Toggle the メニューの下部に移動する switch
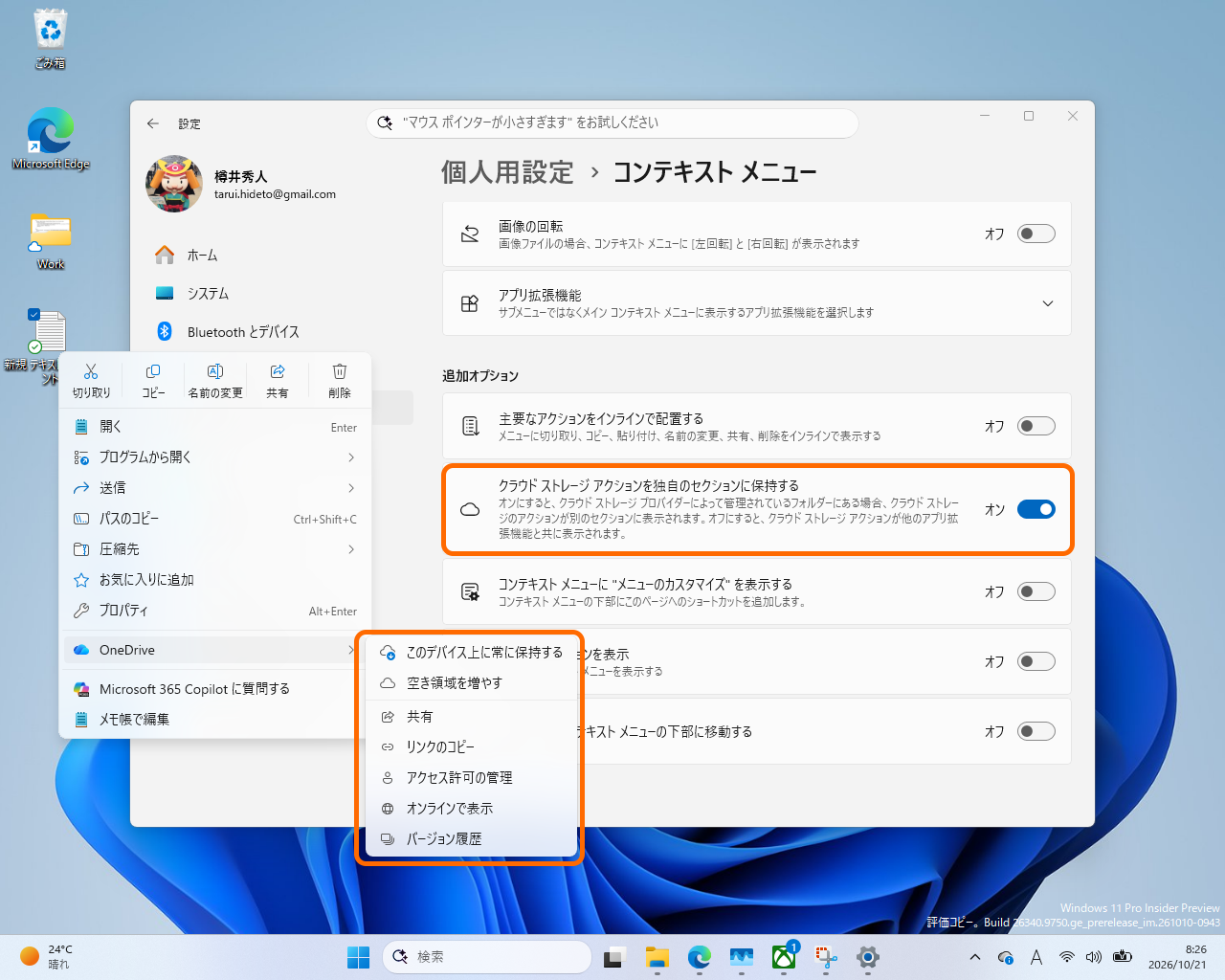1225x980 pixels. click(x=1036, y=731)
